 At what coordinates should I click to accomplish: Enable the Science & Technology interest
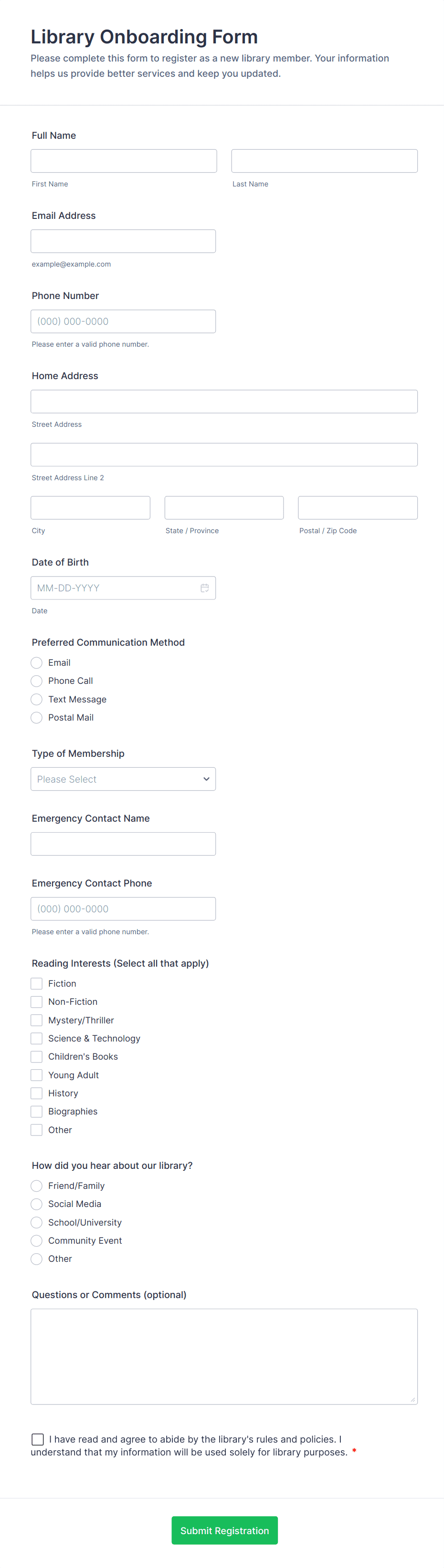click(37, 1039)
